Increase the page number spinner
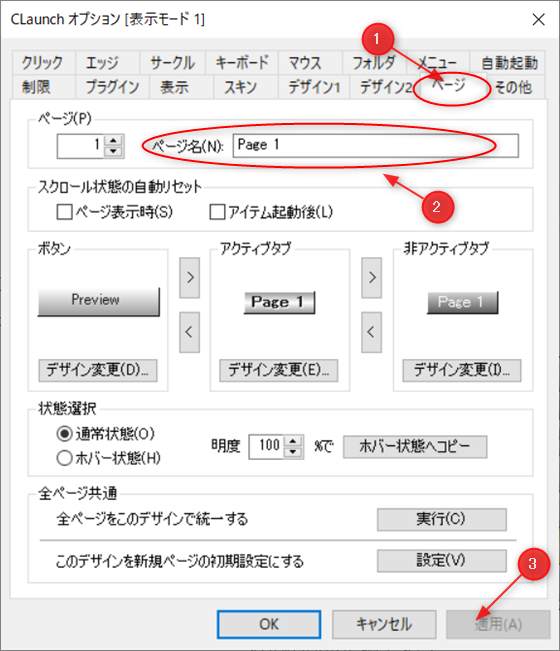560x651 pixels. coord(113,140)
